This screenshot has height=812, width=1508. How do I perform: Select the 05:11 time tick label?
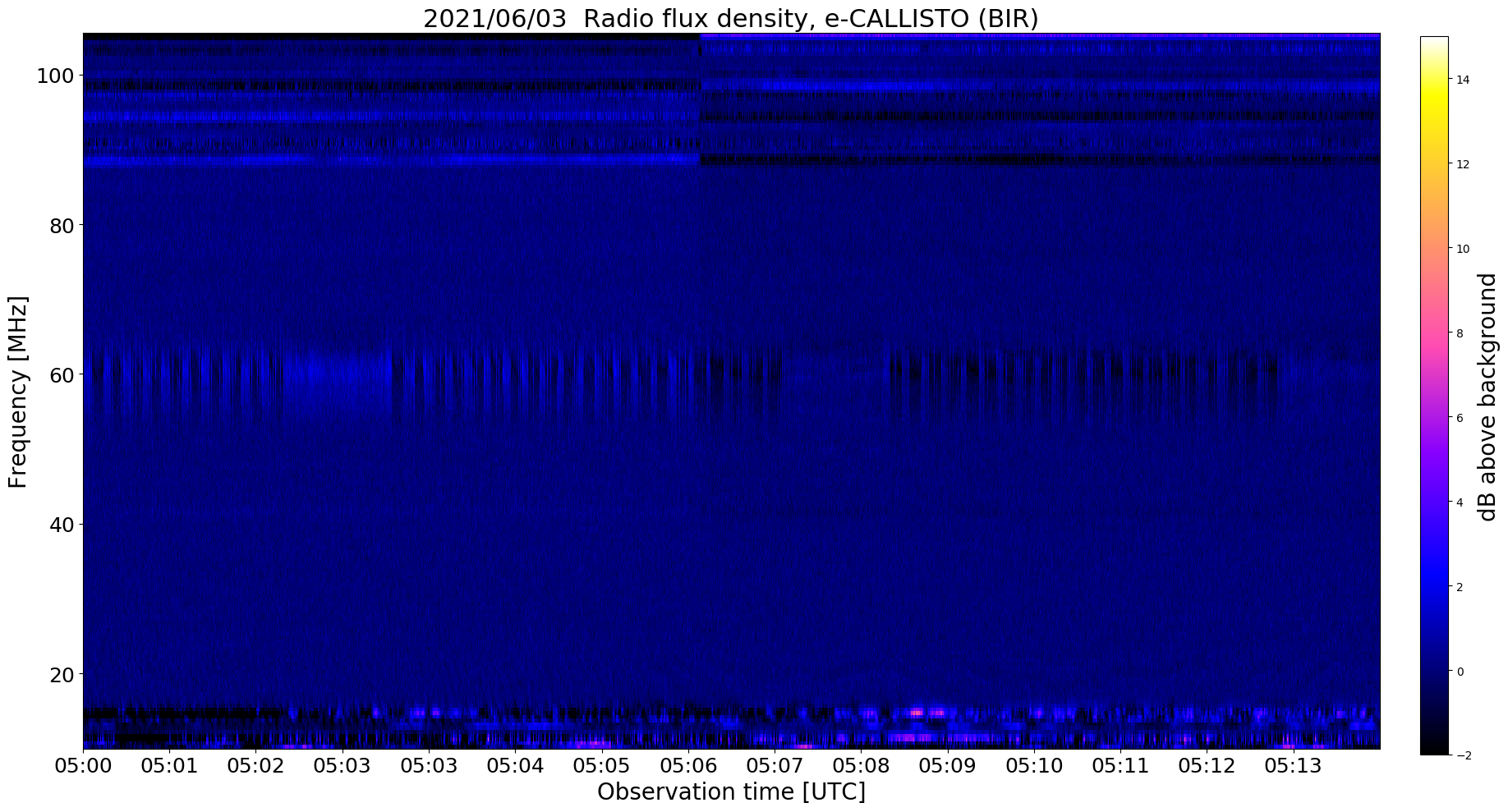pos(1120,767)
